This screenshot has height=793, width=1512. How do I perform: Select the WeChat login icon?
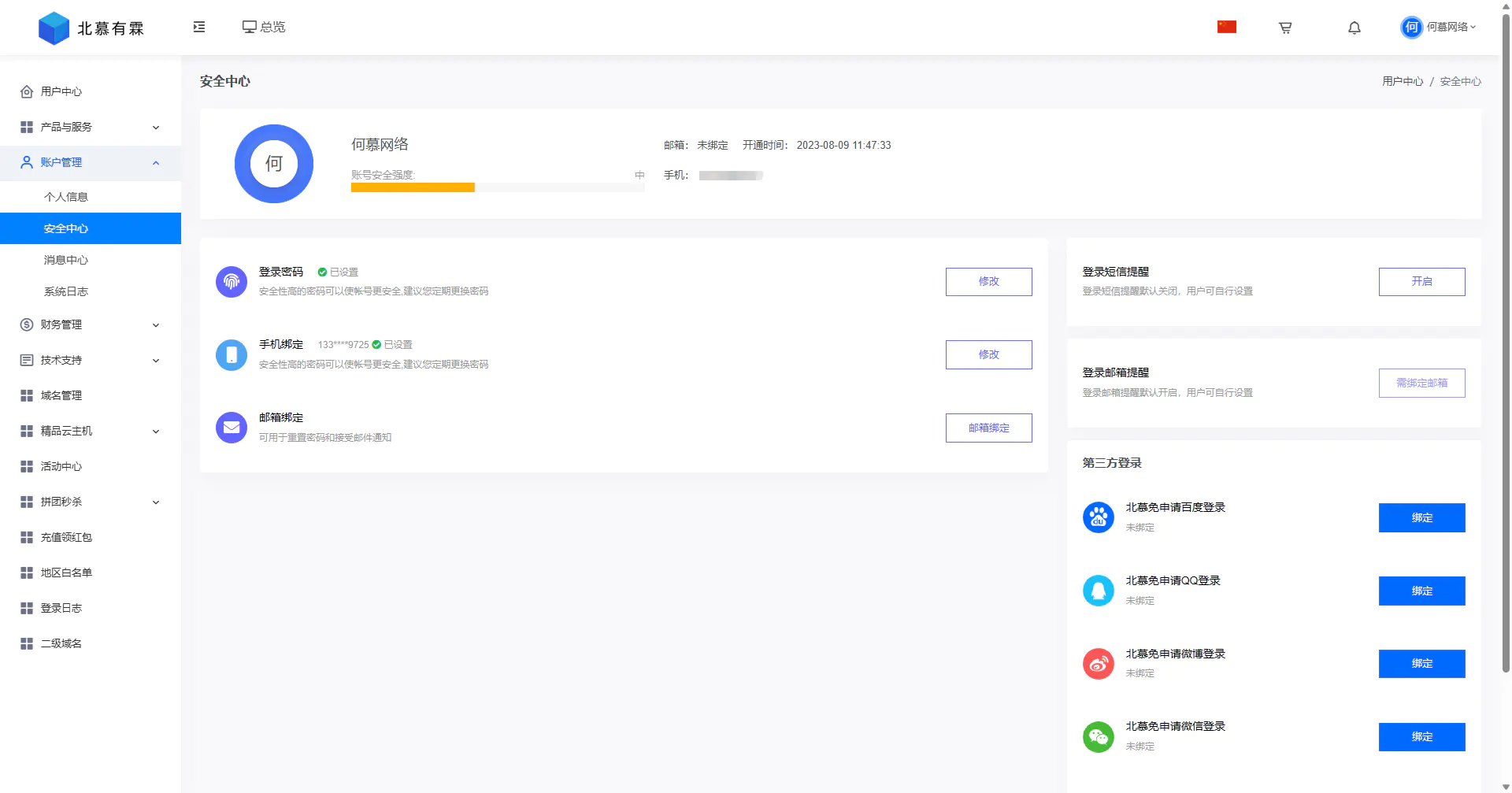1098,737
